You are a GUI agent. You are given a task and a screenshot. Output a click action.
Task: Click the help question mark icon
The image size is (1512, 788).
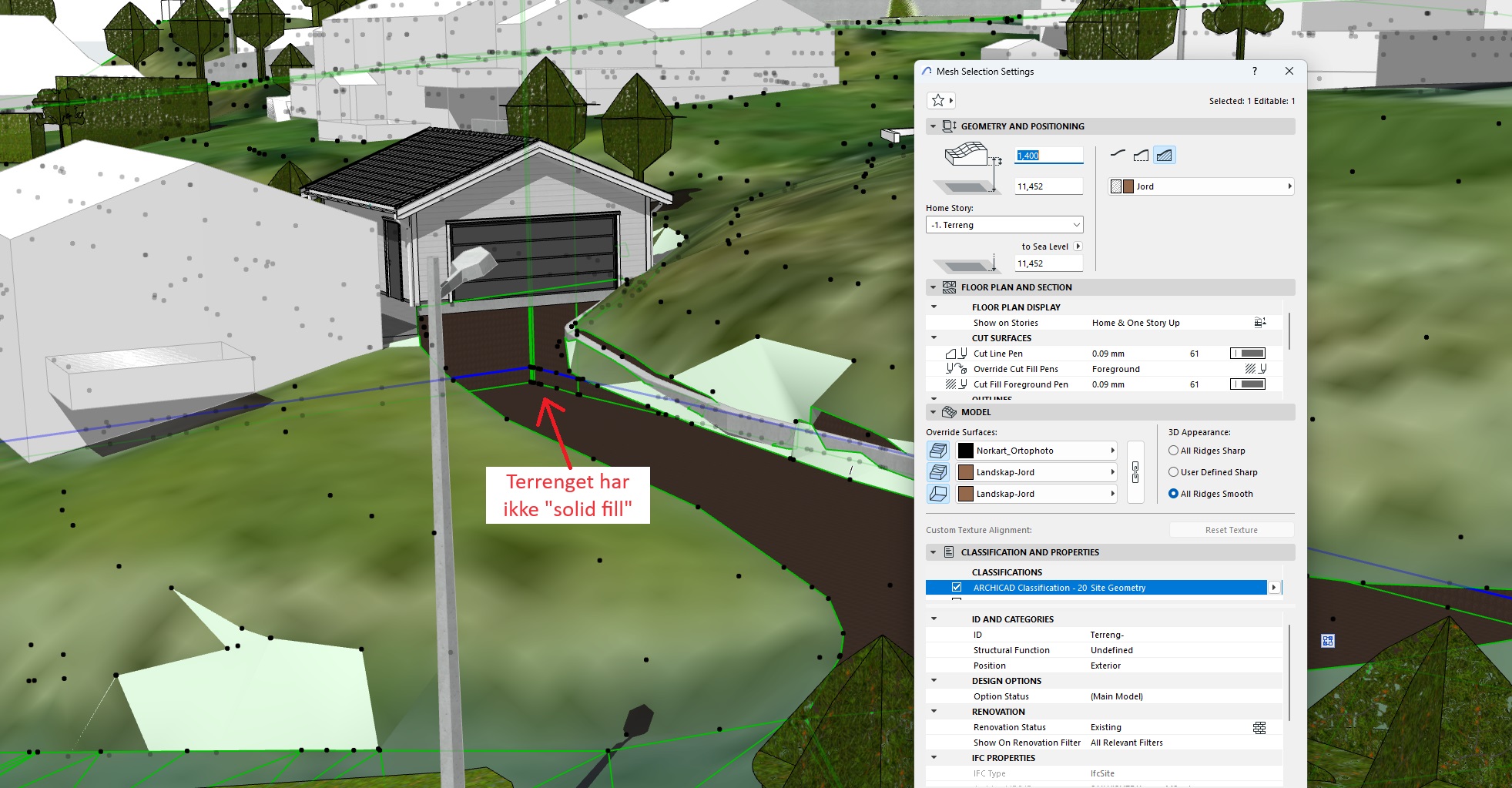coord(1255,71)
